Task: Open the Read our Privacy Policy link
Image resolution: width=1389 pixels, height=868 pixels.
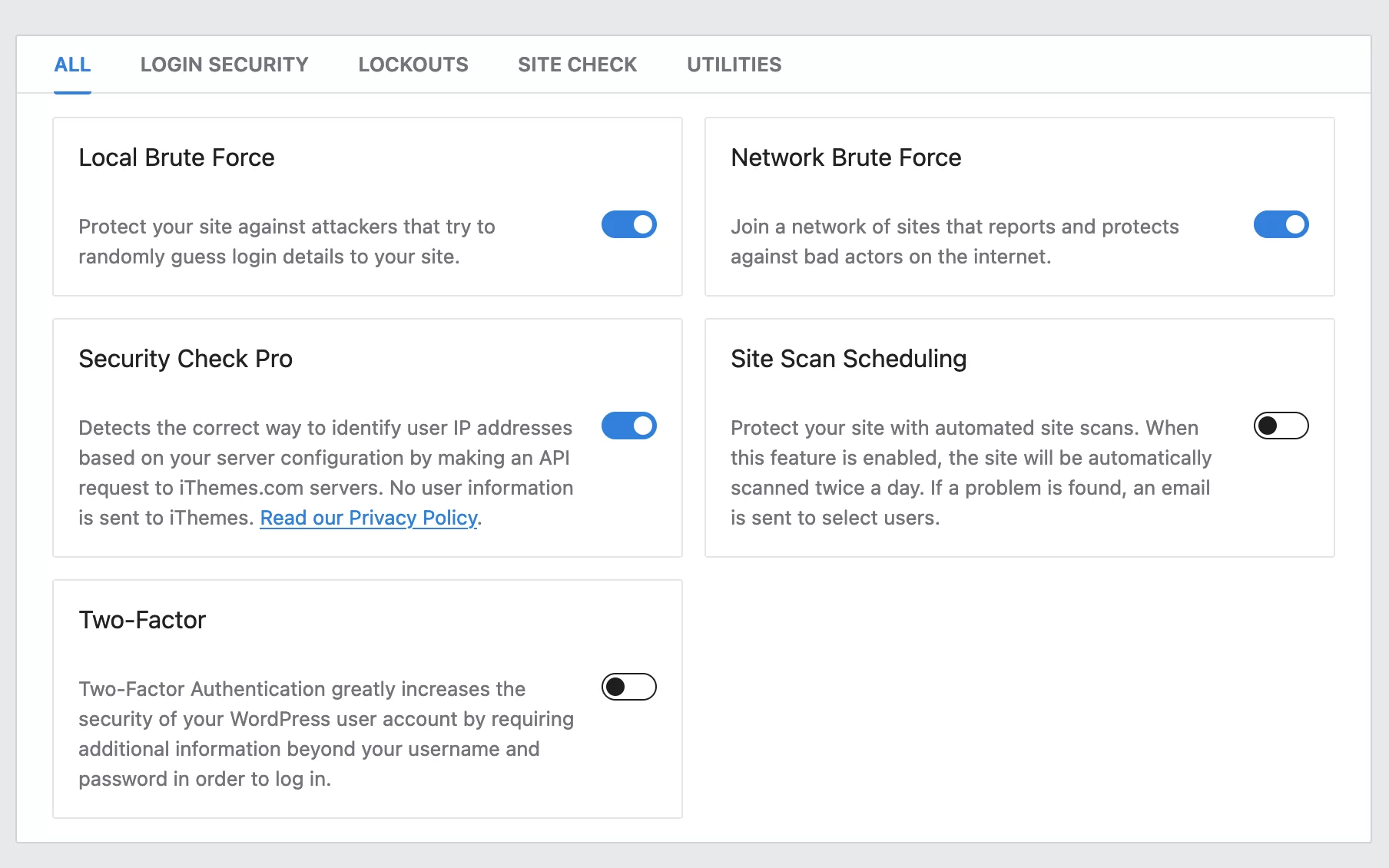Action: tap(369, 518)
